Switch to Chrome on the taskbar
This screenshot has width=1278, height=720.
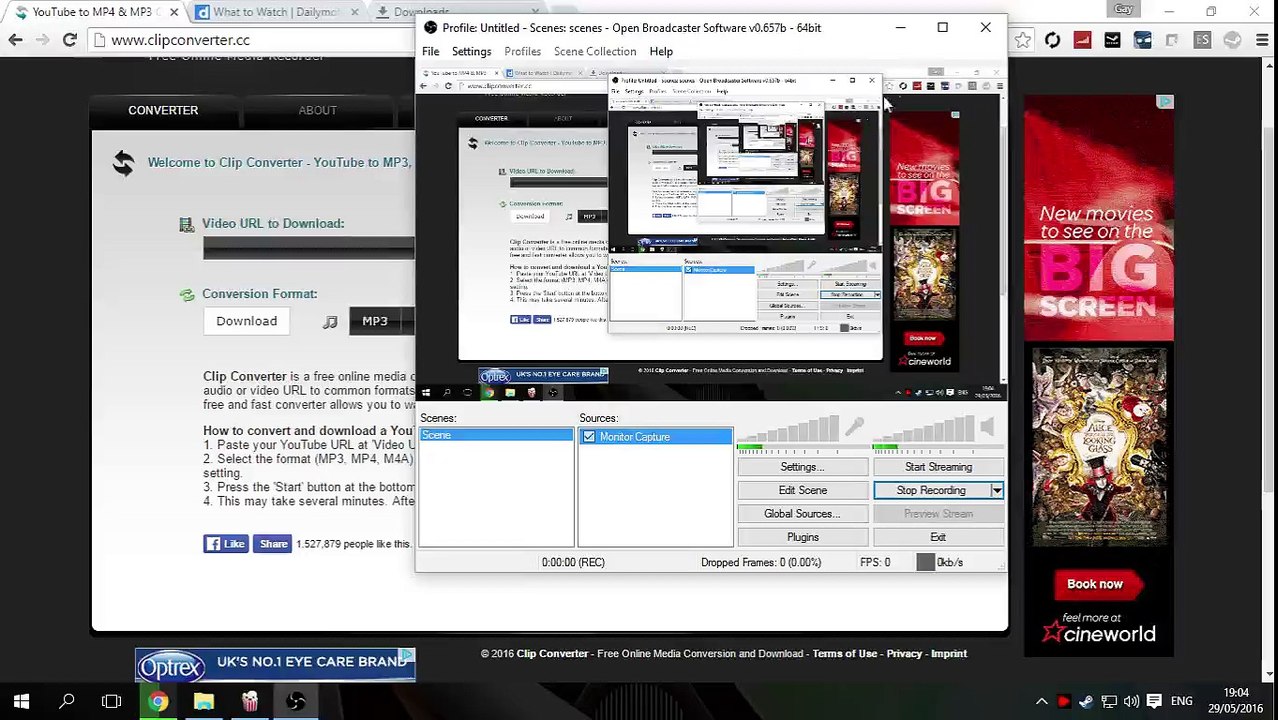[158, 702]
